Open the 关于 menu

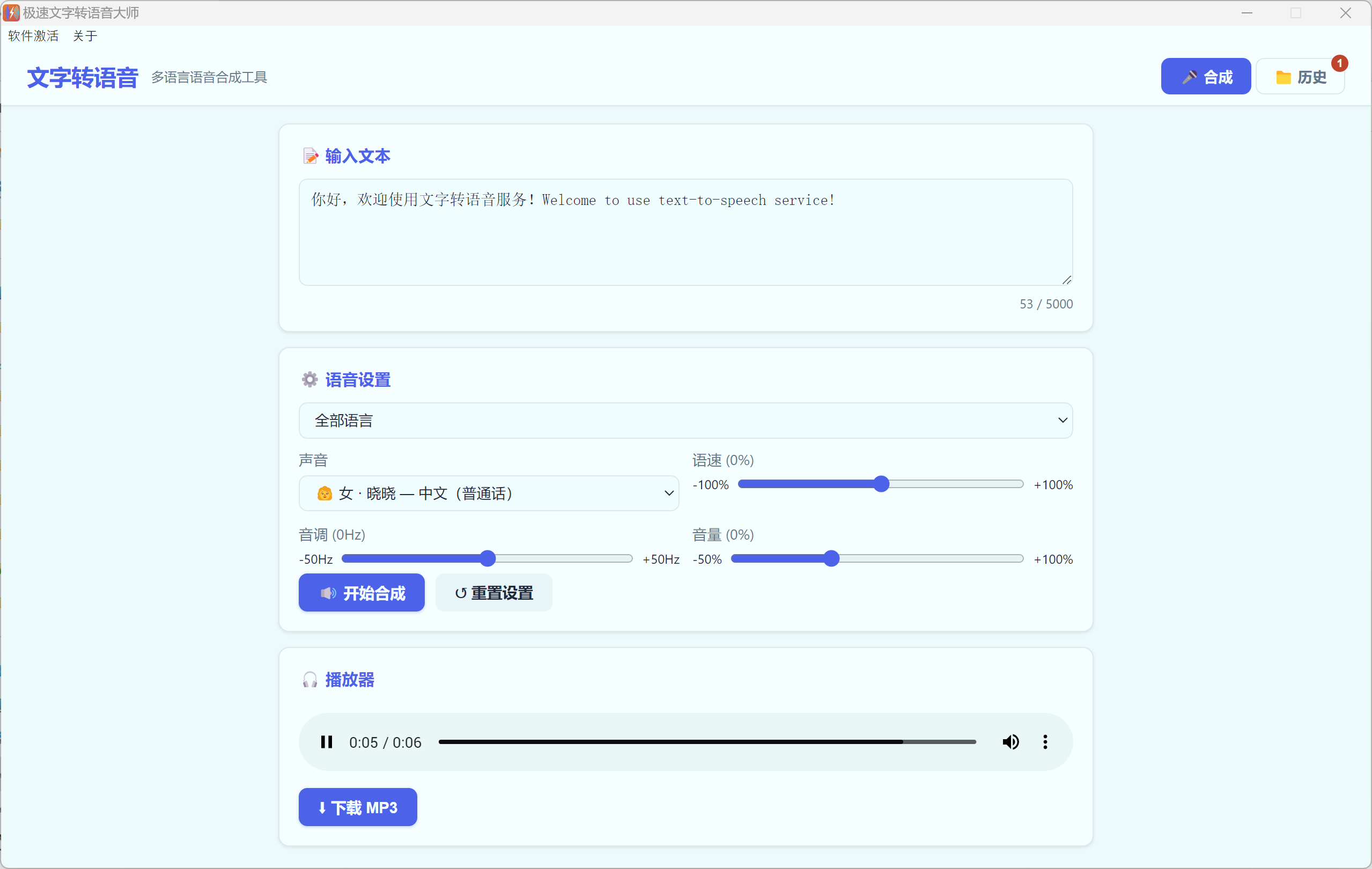tap(84, 36)
